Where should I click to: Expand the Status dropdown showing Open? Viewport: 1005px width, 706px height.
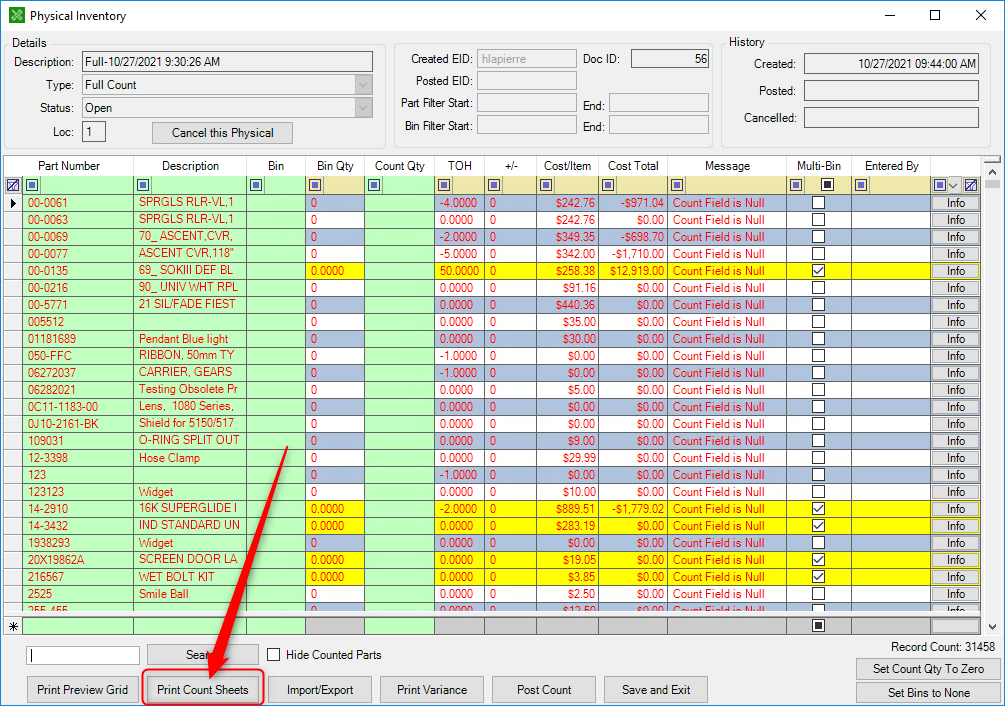pos(363,108)
